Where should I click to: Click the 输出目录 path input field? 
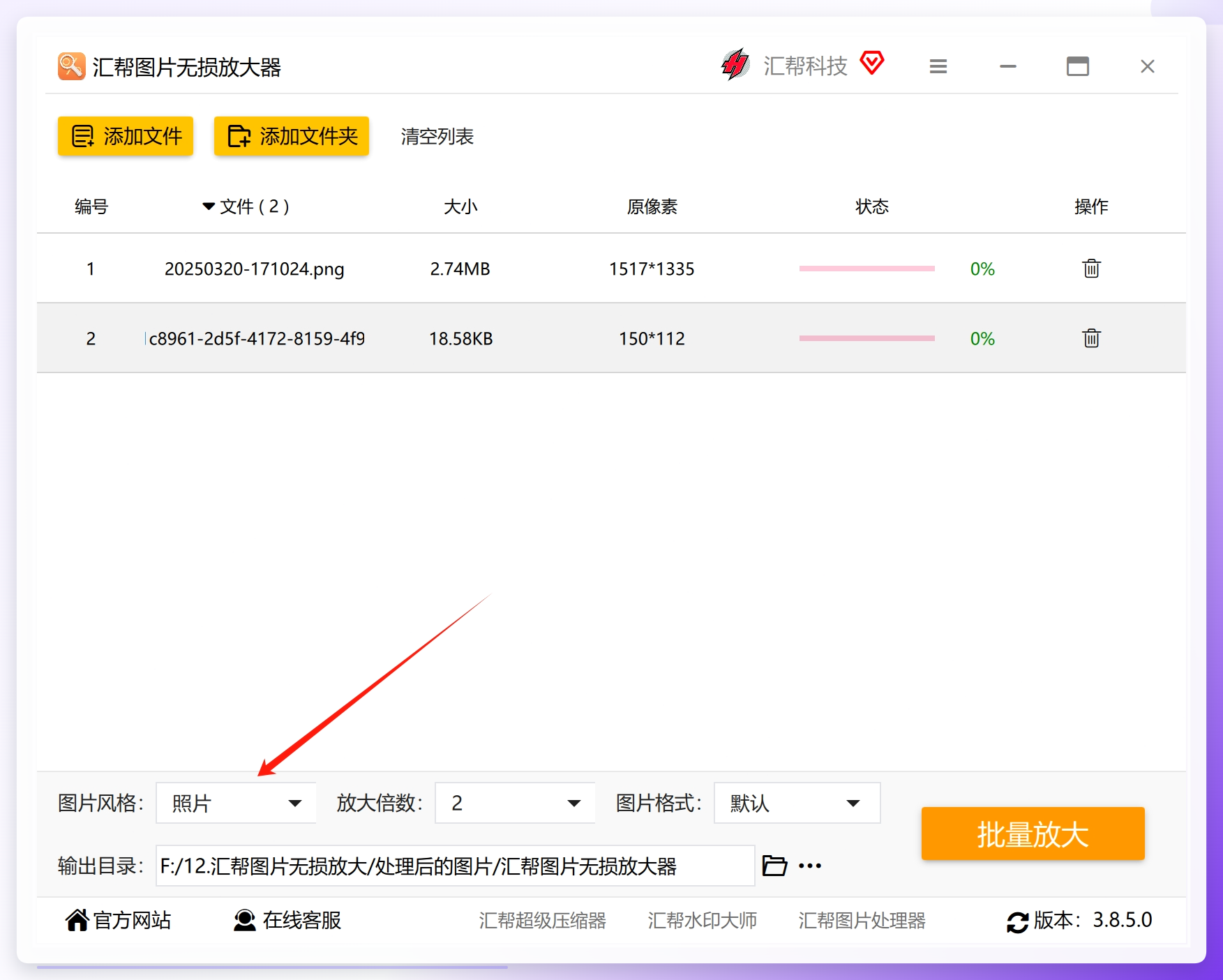pos(455,866)
